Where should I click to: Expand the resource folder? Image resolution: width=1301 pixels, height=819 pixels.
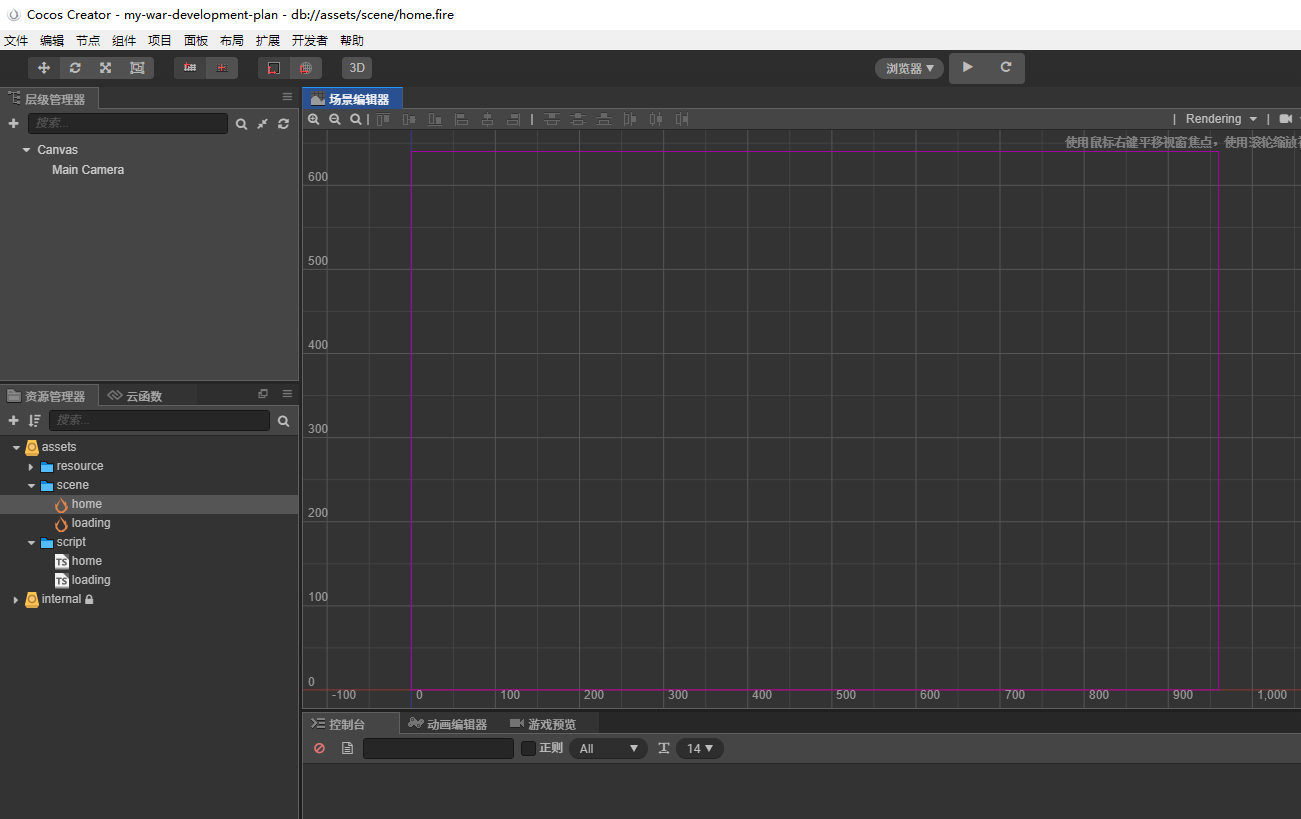[31, 467]
